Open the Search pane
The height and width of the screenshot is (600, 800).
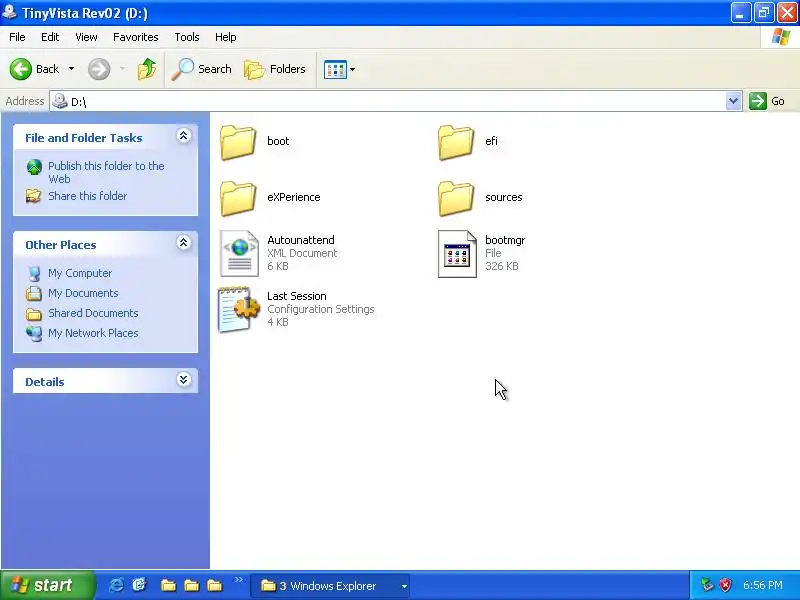tap(201, 69)
